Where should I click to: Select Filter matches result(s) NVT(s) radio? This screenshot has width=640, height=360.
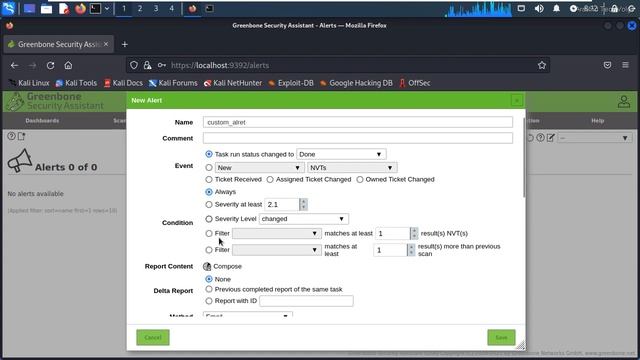pyautogui.click(x=209, y=233)
